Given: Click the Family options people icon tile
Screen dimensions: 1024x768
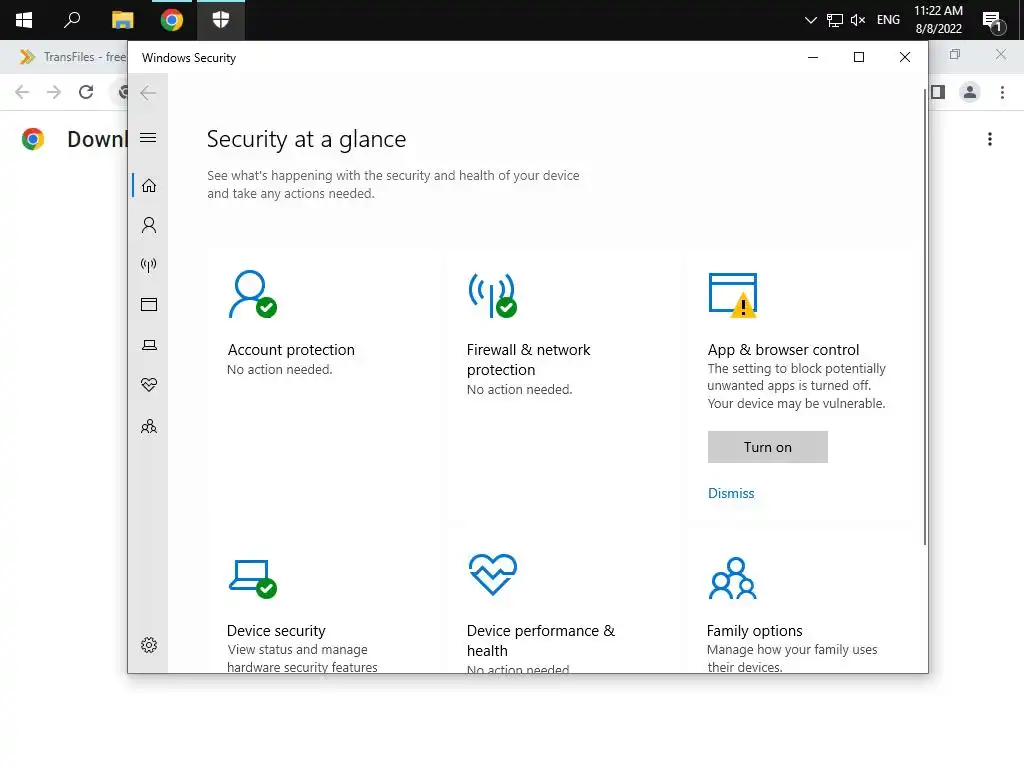Looking at the screenshot, I should pos(733,578).
